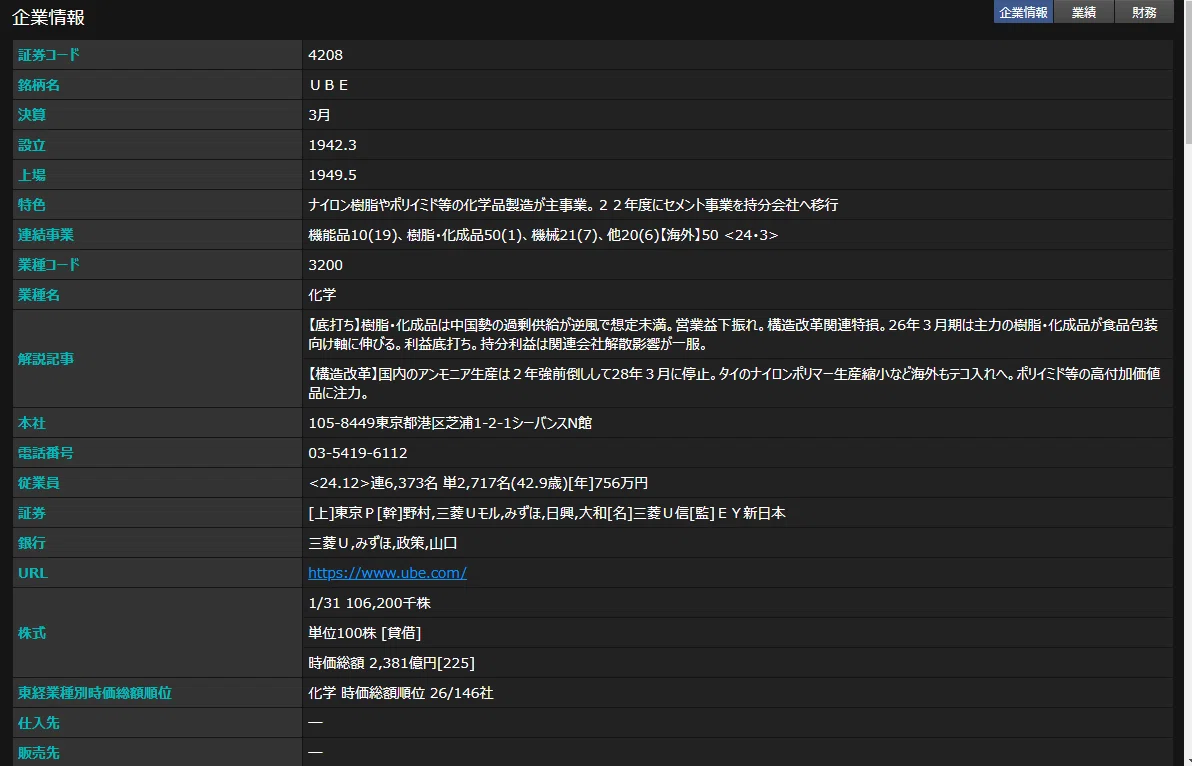Viewport: 1192px width, 766px height.
Task: Select the 銘柄名 value ＵＢＥ
Action: click(x=328, y=85)
